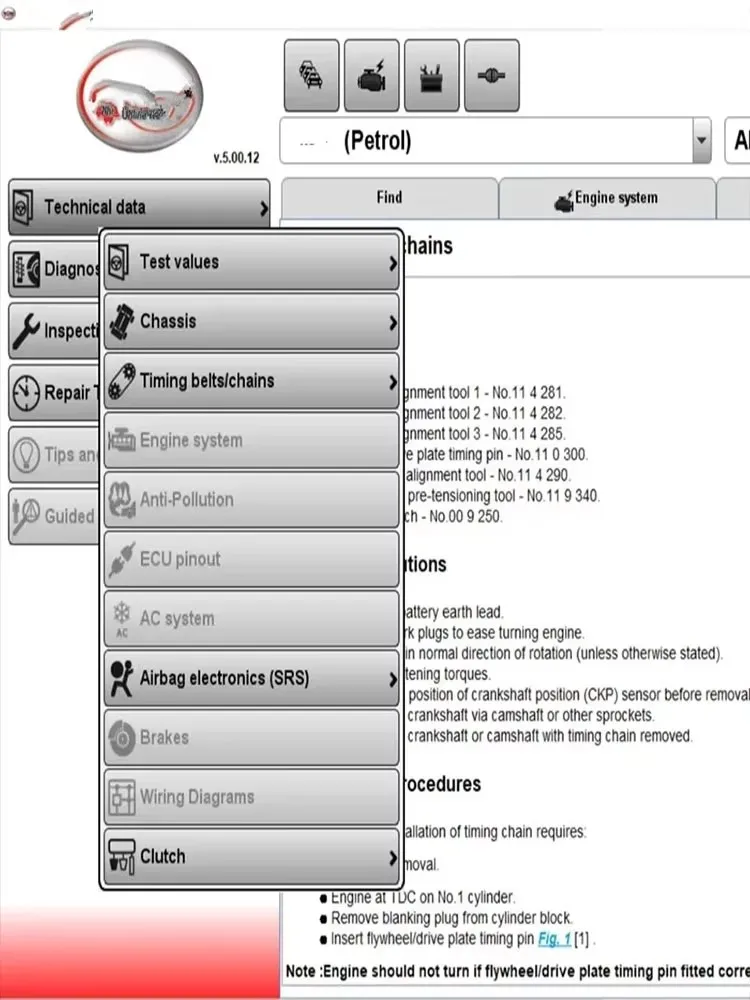Open the Fig. 1 link
750x1000 pixels.
tap(554, 939)
